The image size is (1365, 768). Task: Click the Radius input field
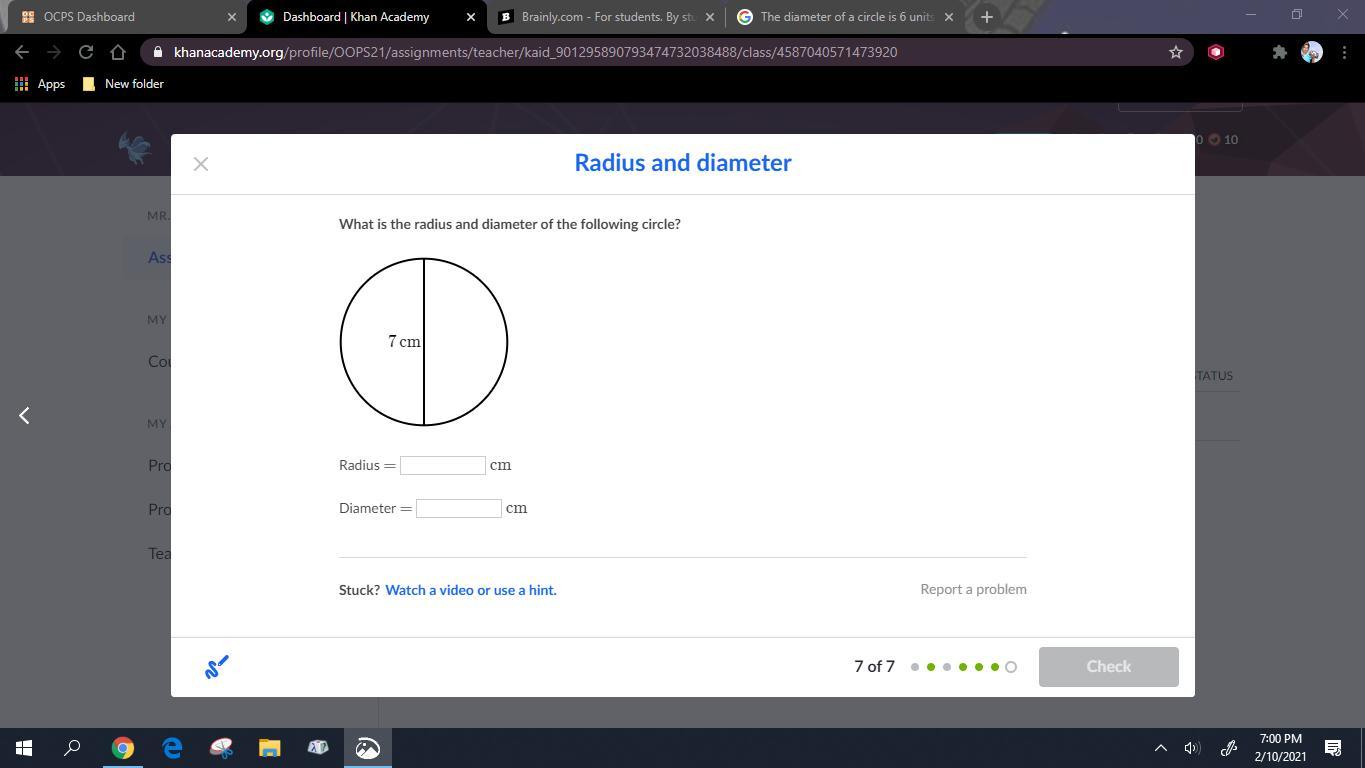coord(443,465)
